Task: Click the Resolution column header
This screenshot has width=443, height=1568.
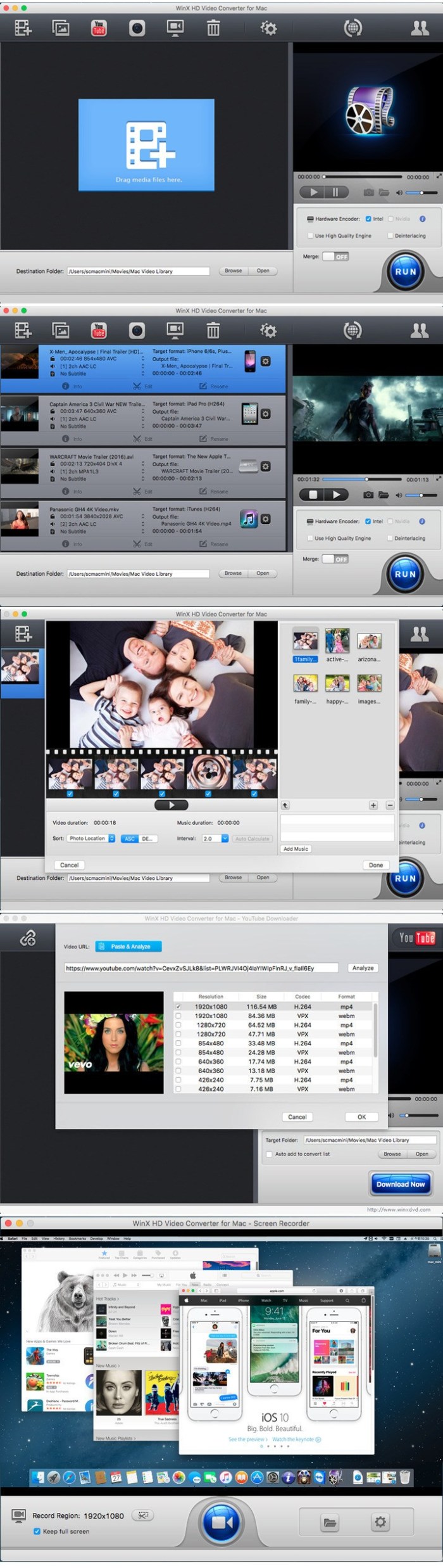Action: (211, 997)
